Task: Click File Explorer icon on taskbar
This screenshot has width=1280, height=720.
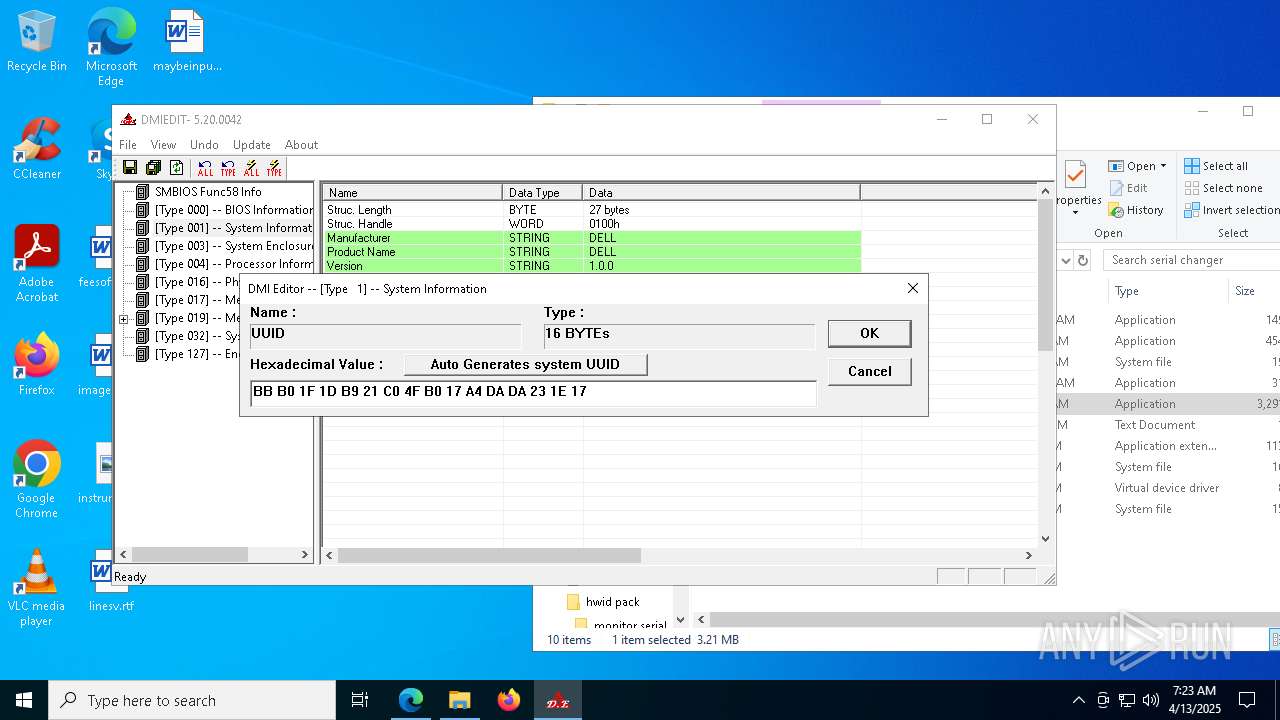Action: click(x=460, y=700)
